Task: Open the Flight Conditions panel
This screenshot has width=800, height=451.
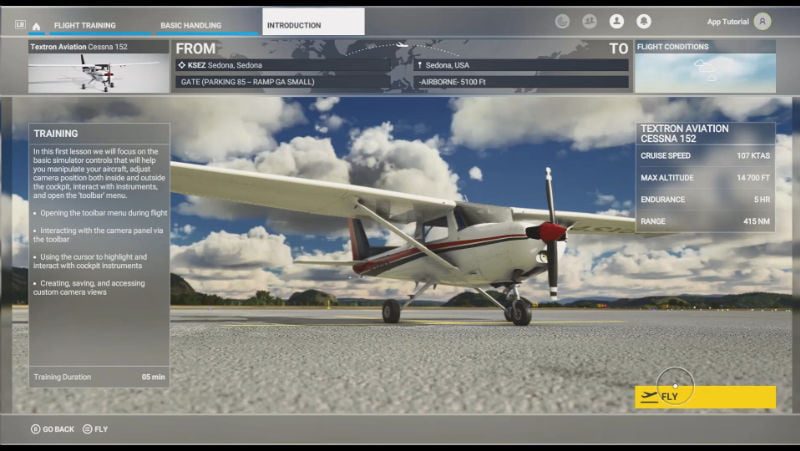Action: (x=705, y=66)
